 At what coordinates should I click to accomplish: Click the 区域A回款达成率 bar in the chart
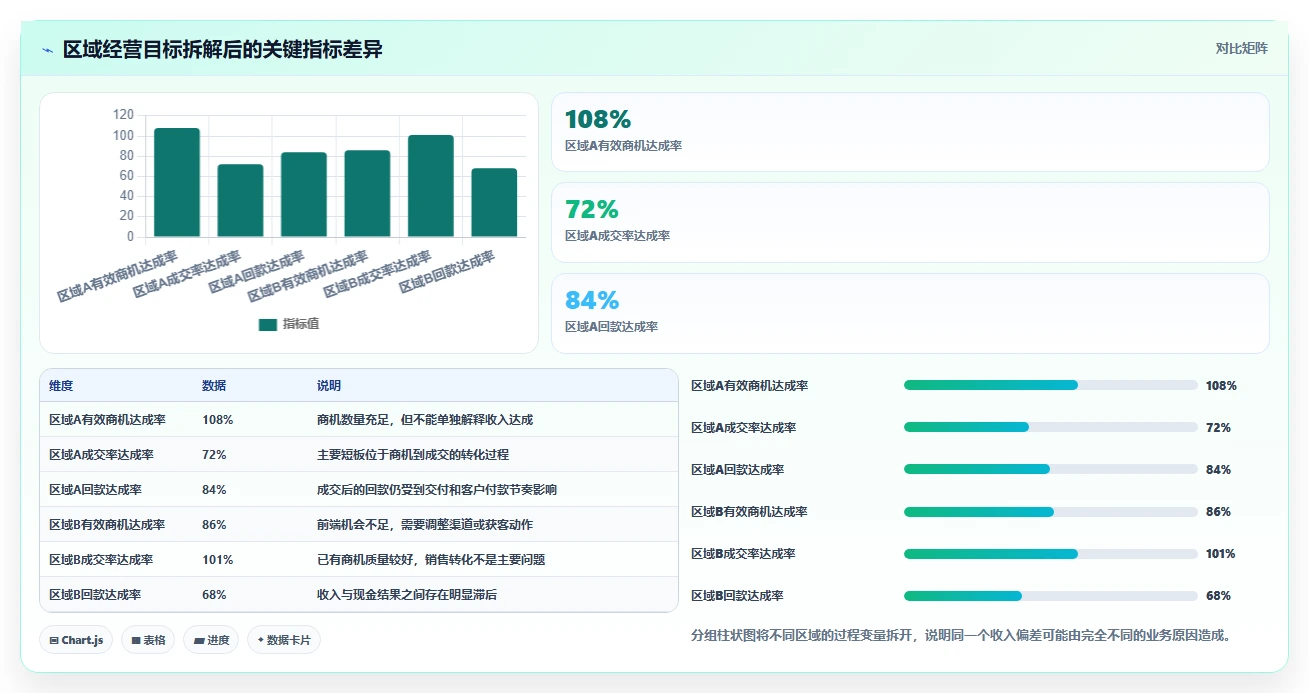pyautogui.click(x=304, y=195)
